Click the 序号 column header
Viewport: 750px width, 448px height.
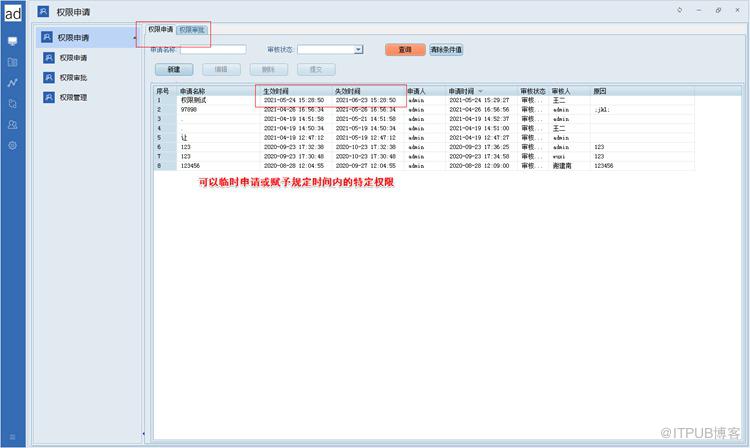165,91
